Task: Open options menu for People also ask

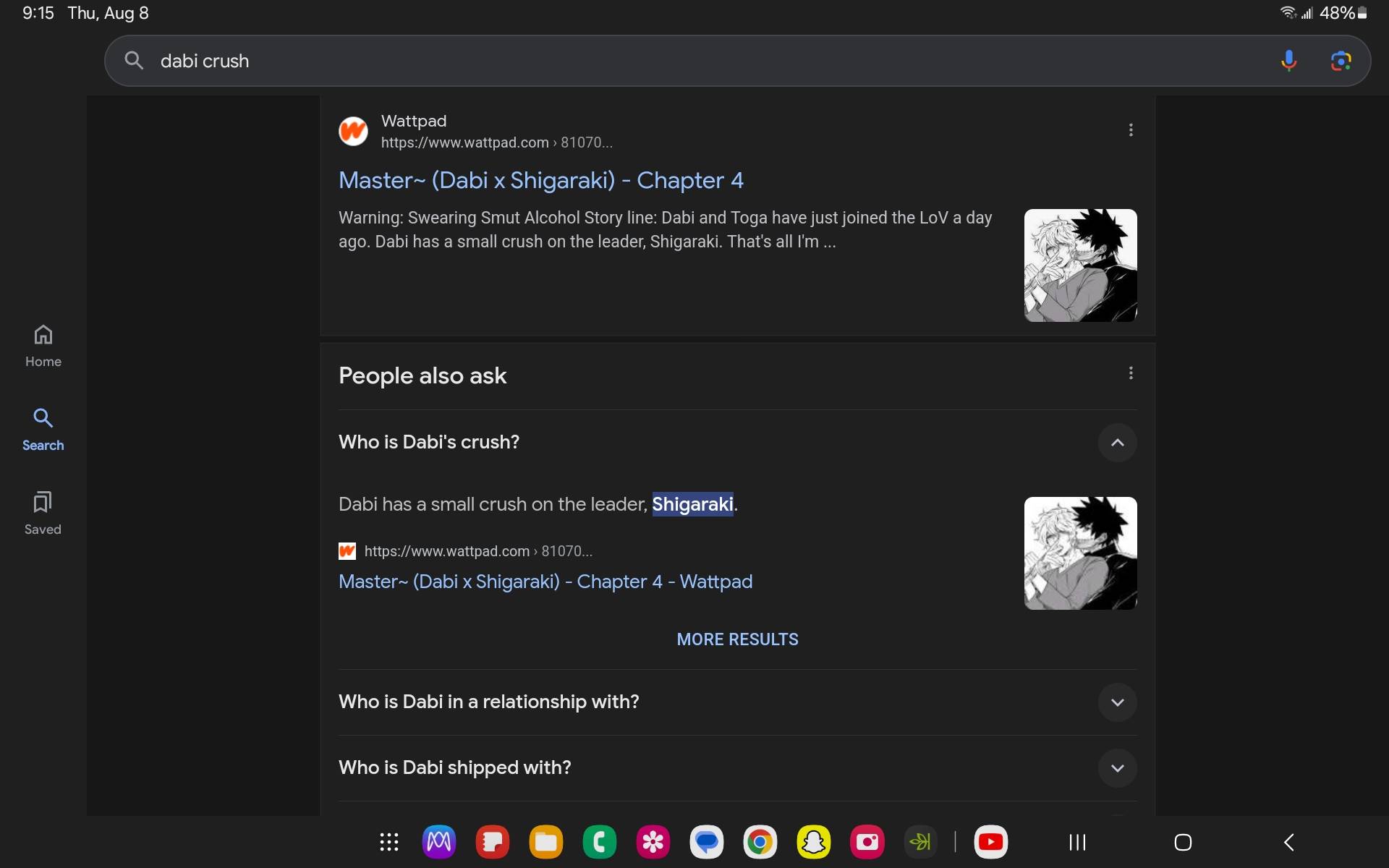Action: [1131, 373]
